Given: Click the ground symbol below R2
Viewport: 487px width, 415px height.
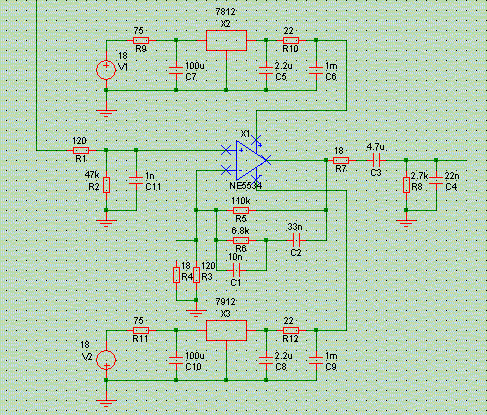Looking at the screenshot, I should click(106, 223).
